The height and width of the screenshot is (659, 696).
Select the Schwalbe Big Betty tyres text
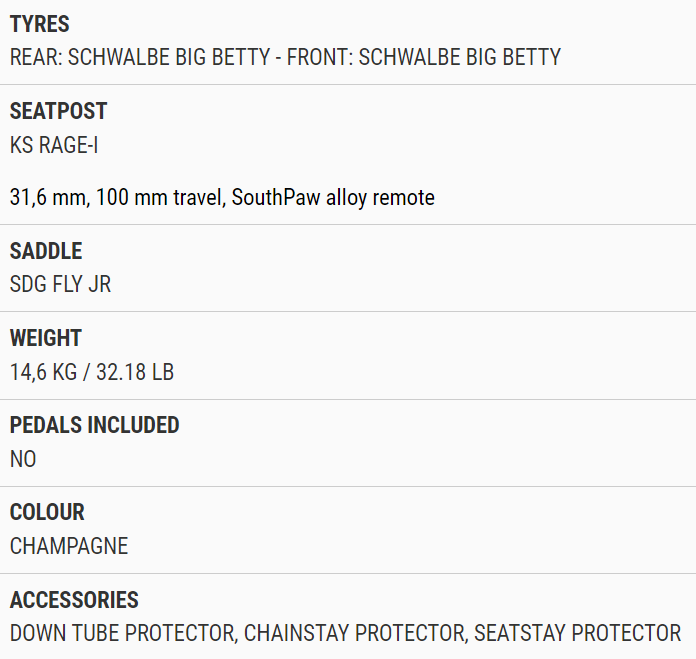coord(285,57)
